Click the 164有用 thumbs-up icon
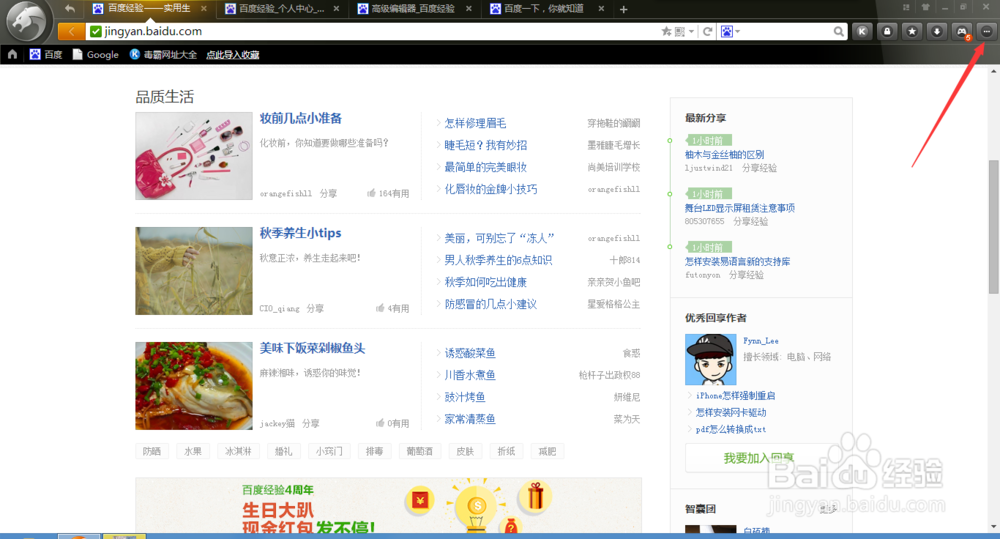The width and height of the screenshot is (1000, 539). point(371,193)
